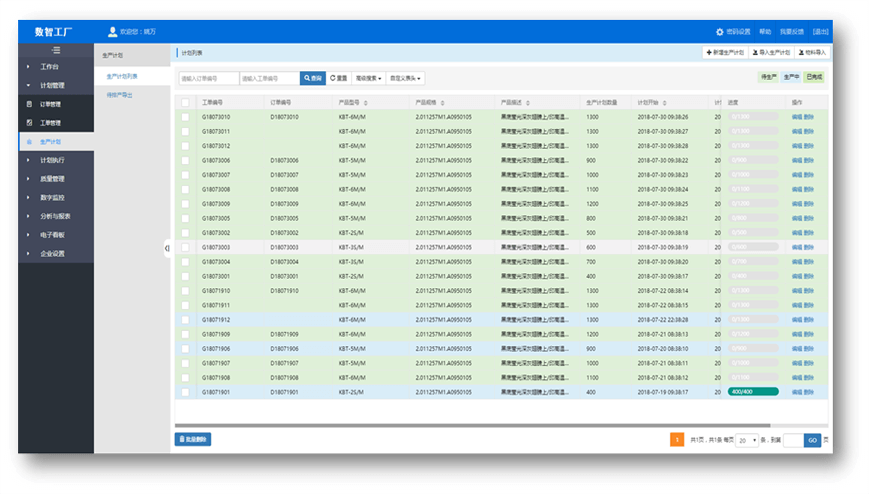Click the 编辑 edit link for row G18071901
Viewport: 869px width, 494px height.
(x=796, y=392)
